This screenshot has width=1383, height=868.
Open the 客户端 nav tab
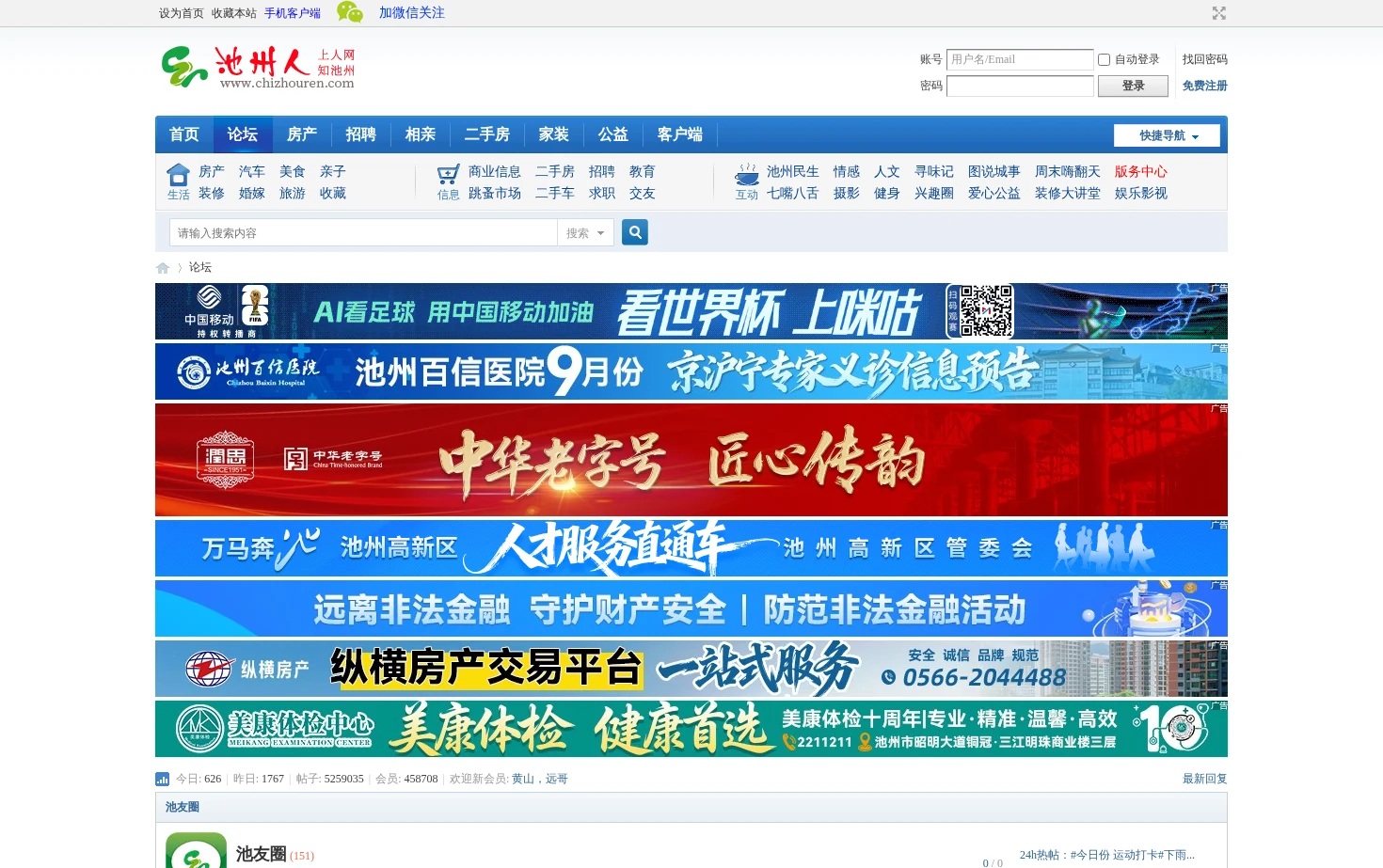click(680, 134)
